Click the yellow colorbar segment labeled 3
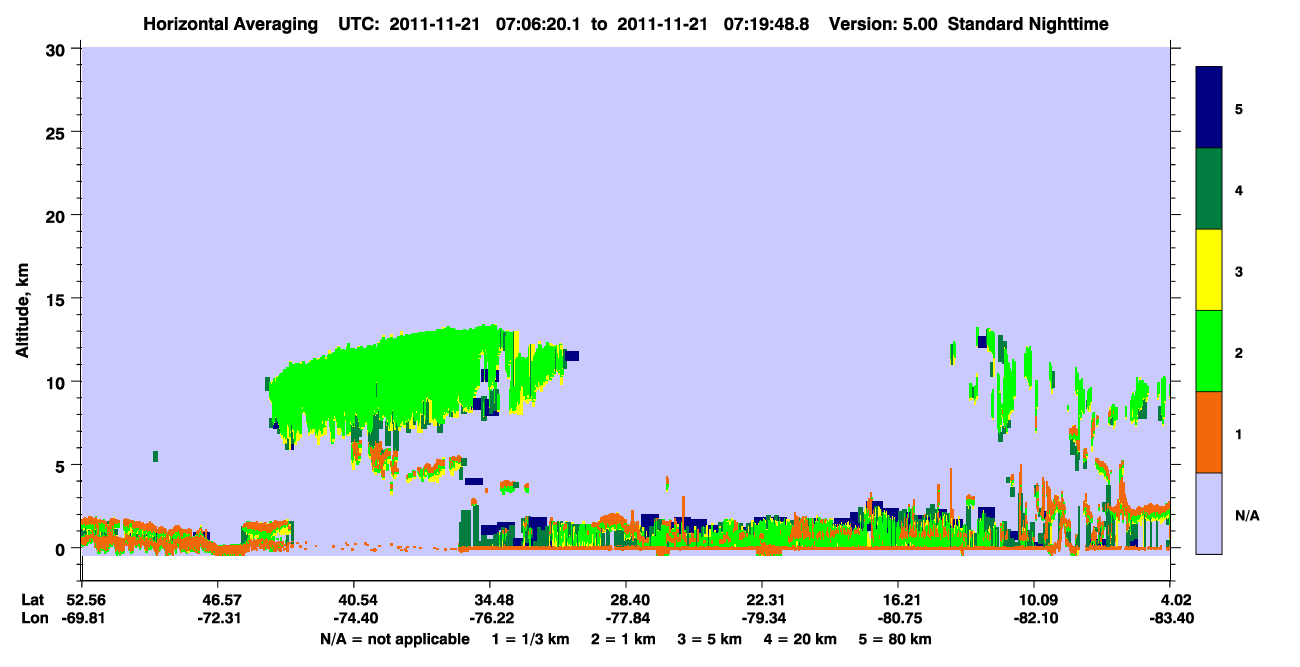The height and width of the screenshot is (667, 1300). click(1209, 270)
